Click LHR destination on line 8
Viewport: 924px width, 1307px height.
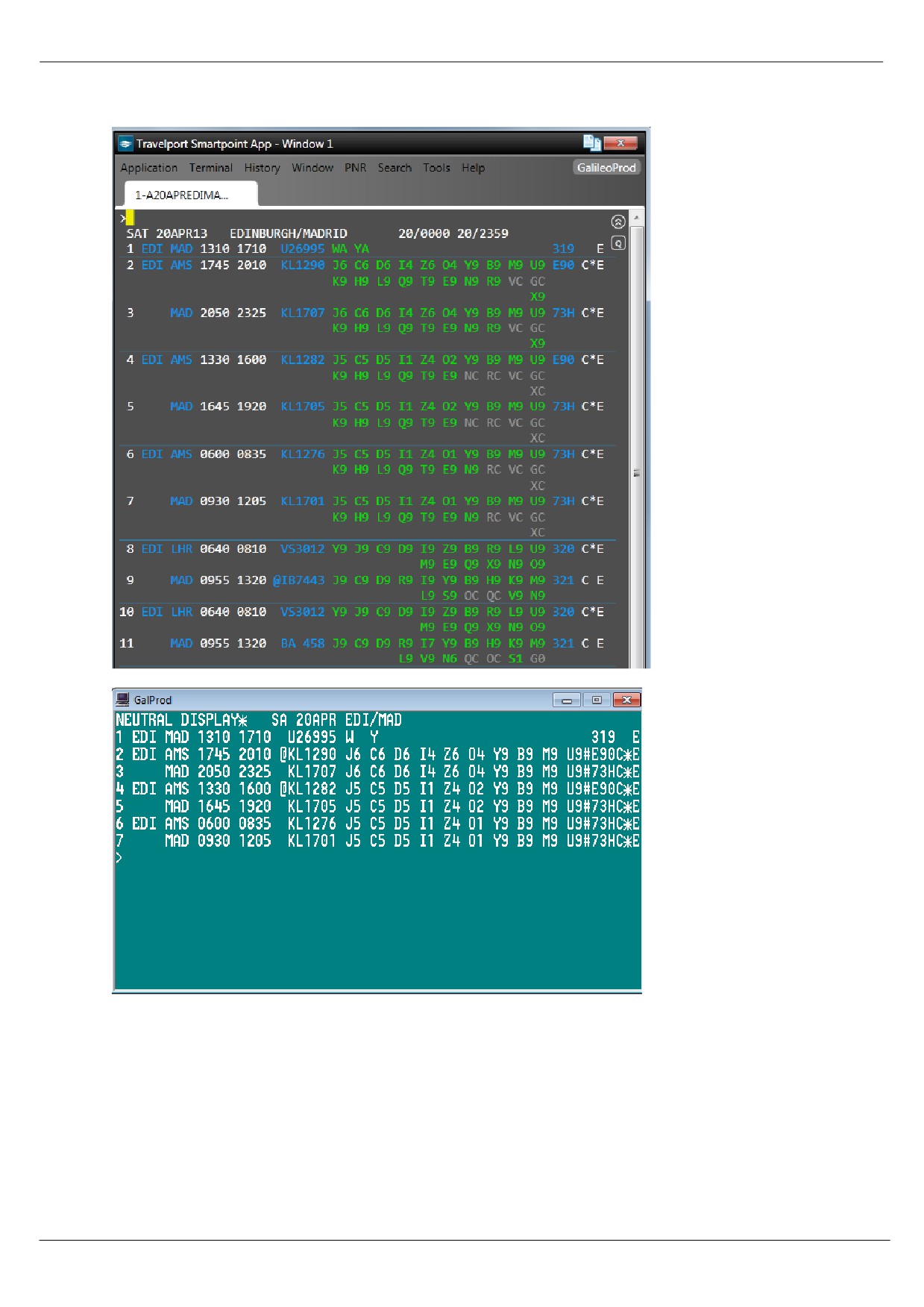181,549
